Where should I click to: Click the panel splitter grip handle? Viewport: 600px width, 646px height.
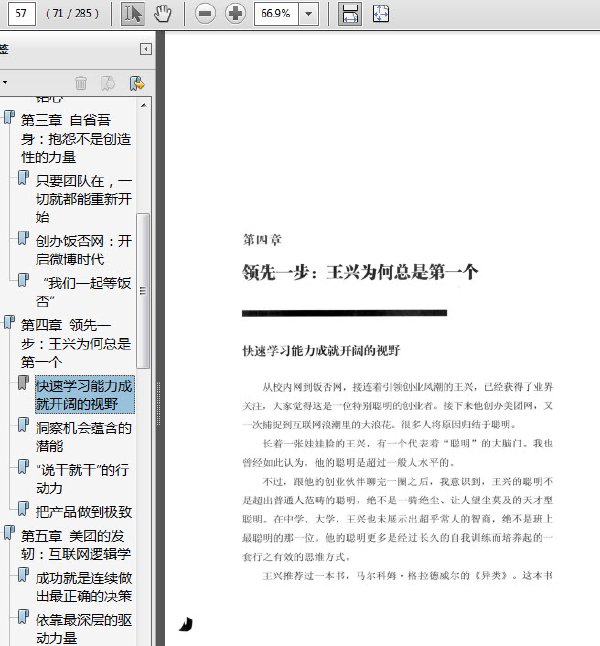[x=159, y=403]
